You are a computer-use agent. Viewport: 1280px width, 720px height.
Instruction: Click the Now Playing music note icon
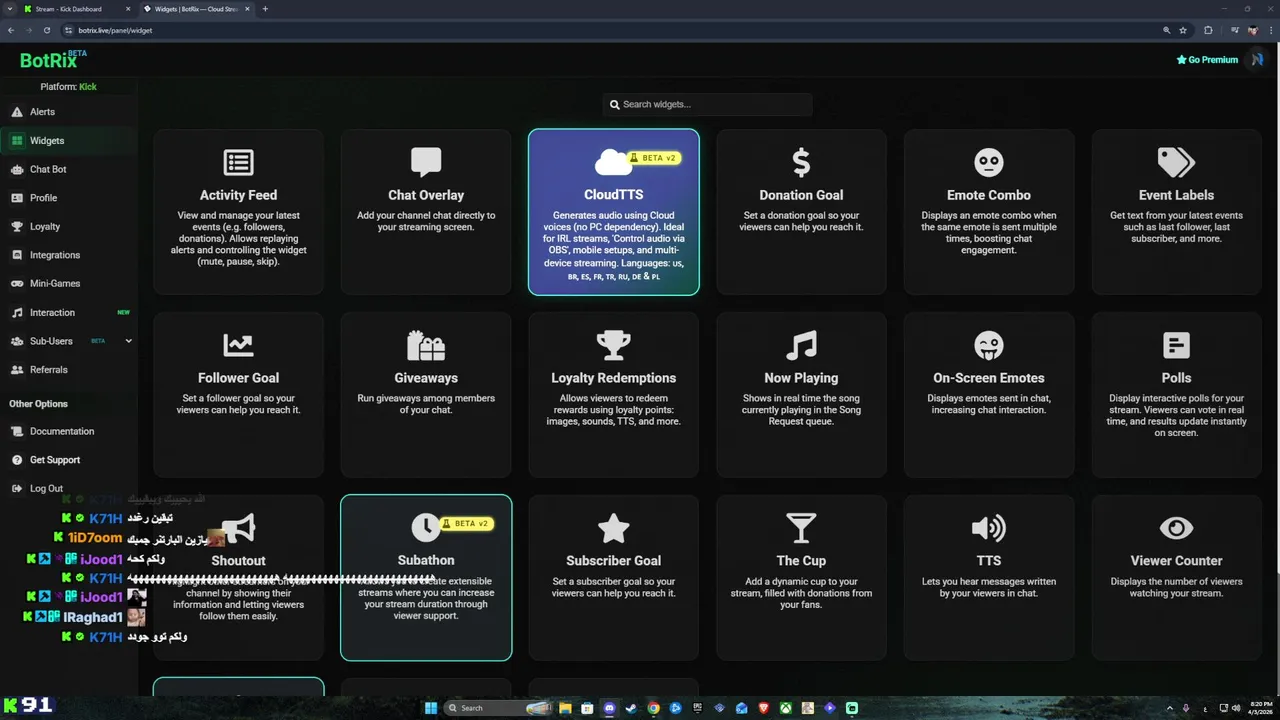click(x=801, y=345)
